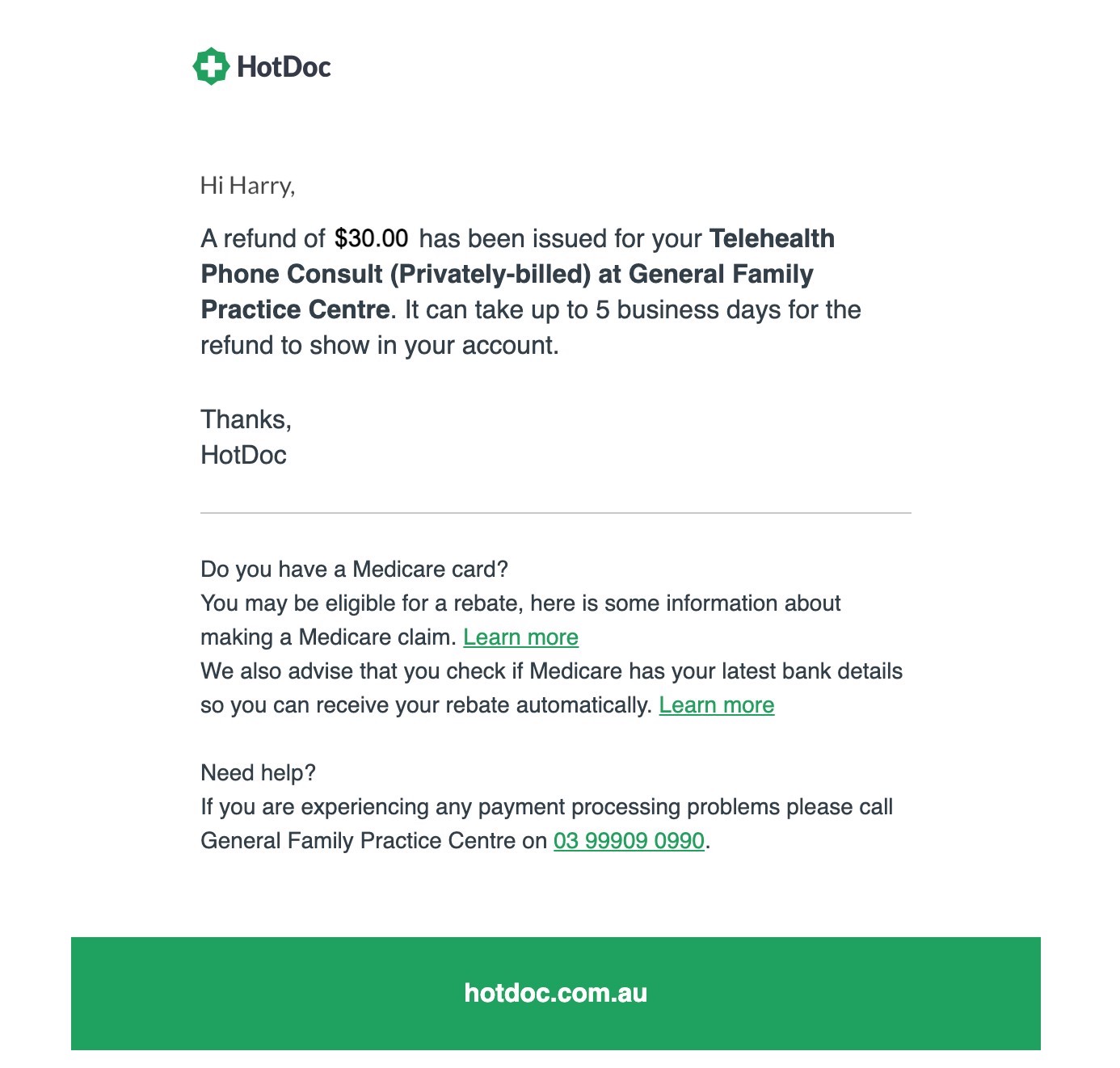Click the Thanks sign-off line

click(246, 419)
